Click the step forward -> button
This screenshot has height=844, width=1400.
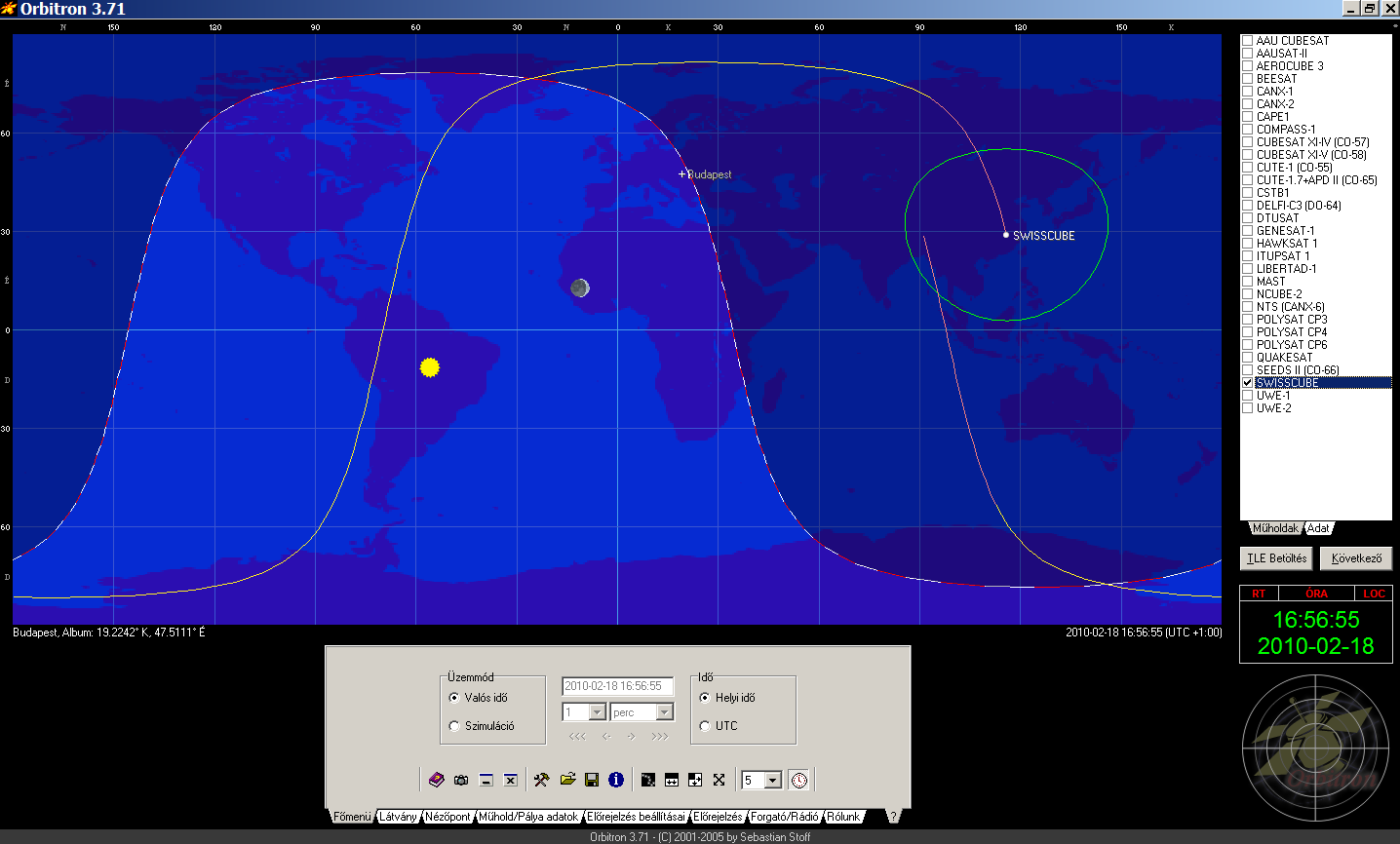(x=631, y=737)
